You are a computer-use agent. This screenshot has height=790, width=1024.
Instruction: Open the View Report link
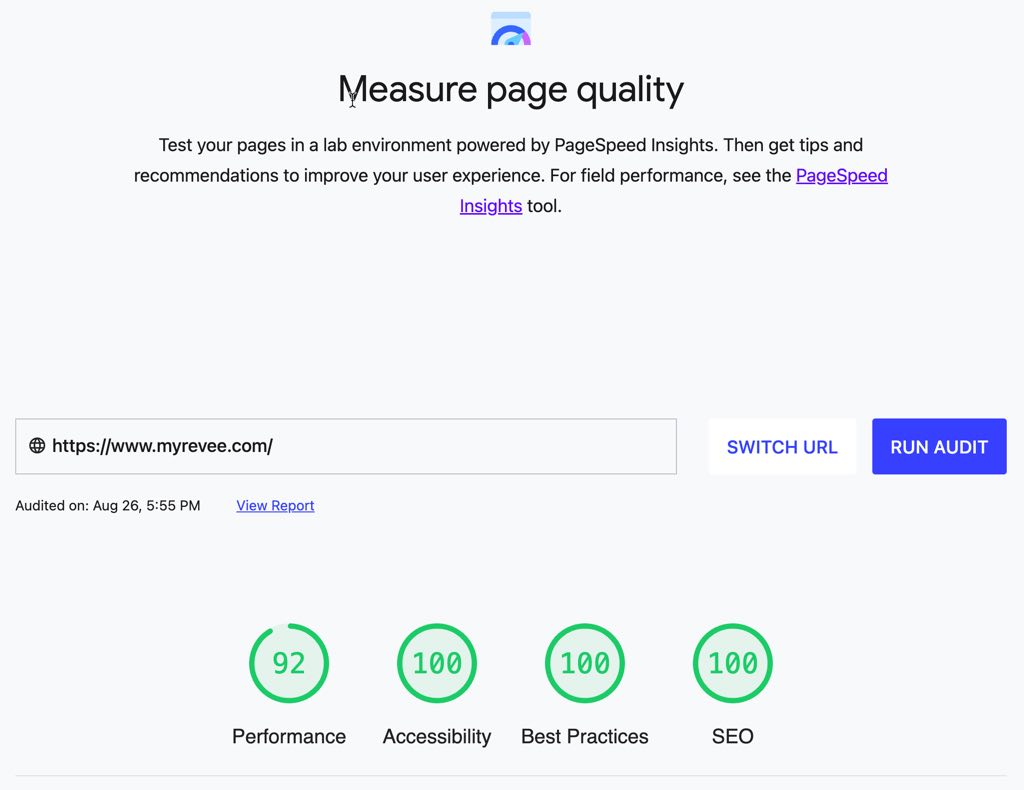click(275, 505)
